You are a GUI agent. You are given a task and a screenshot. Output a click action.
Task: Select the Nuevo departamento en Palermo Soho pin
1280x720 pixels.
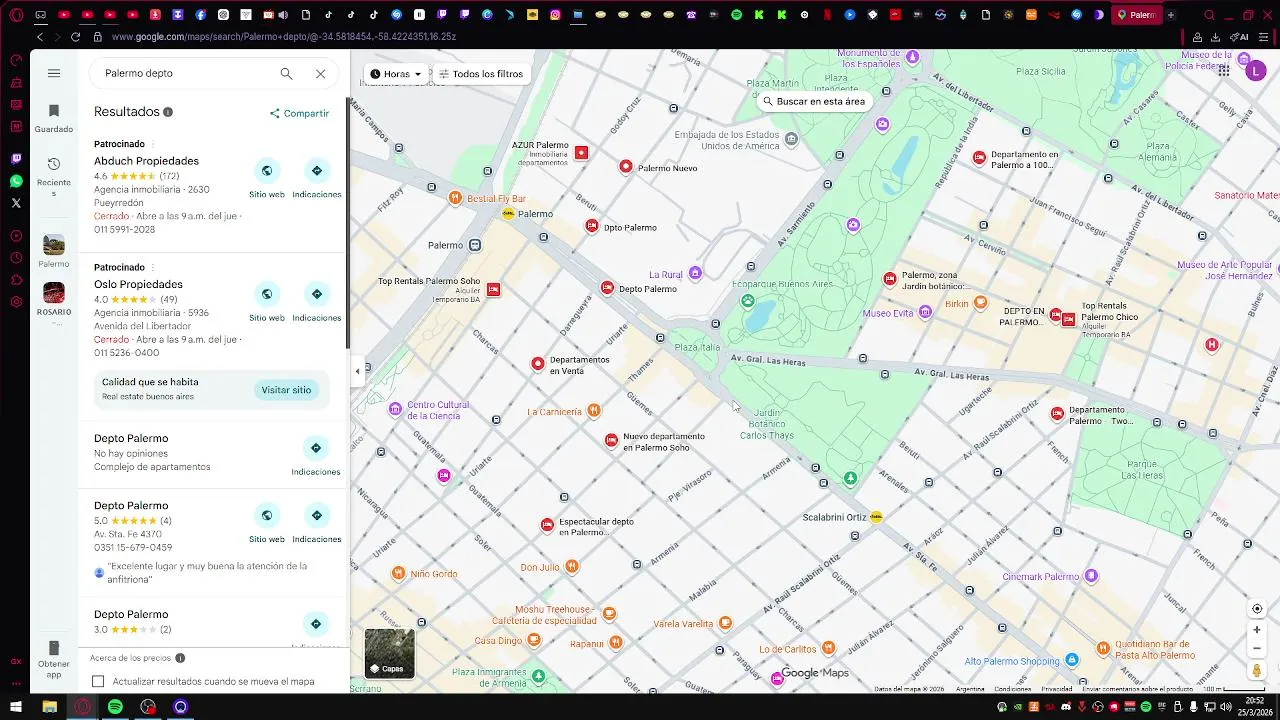tap(612, 440)
